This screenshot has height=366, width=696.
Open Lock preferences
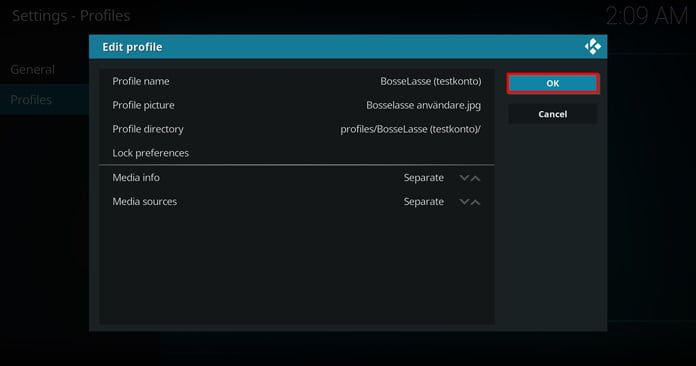(x=297, y=153)
